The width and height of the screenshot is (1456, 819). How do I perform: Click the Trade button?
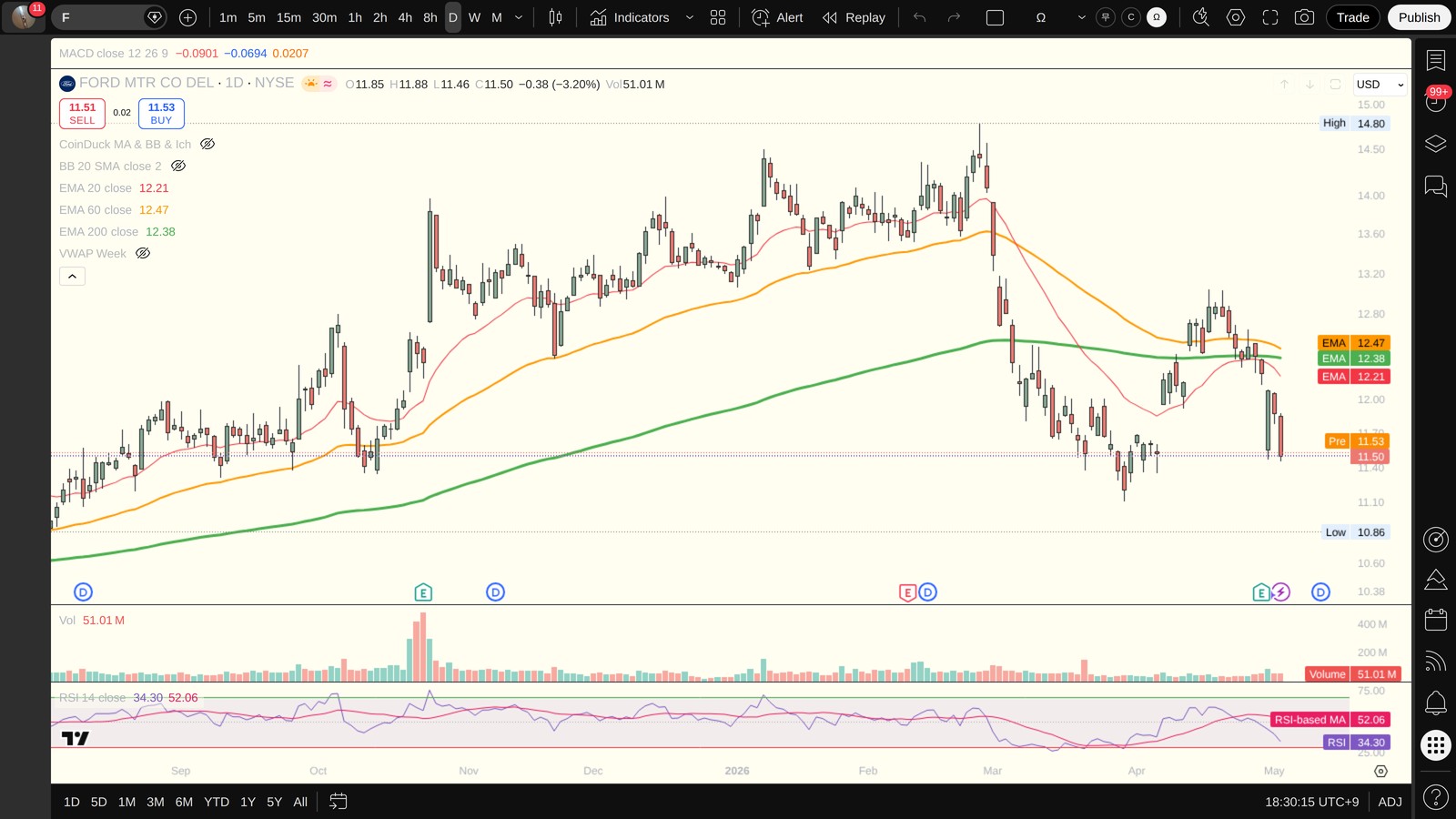pos(1352,17)
